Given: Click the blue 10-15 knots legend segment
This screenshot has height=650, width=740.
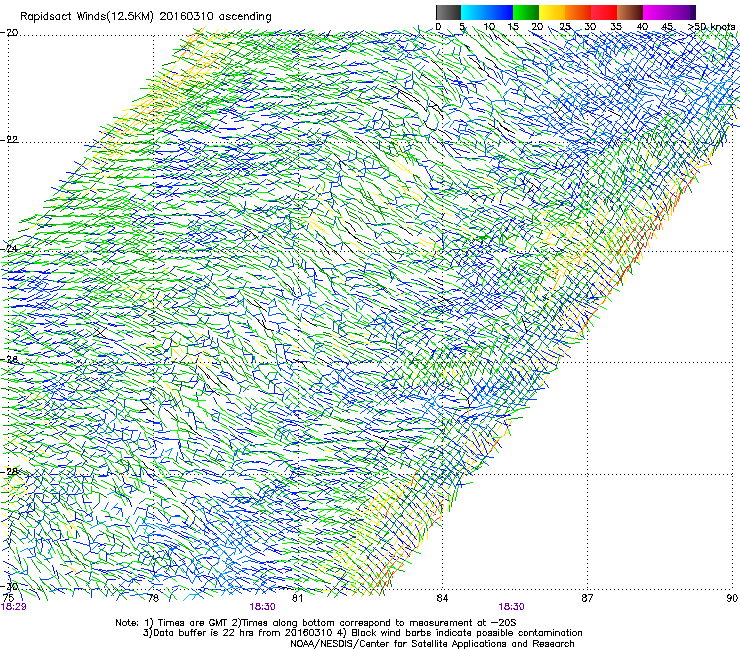Looking at the screenshot, I should click(500, 12).
